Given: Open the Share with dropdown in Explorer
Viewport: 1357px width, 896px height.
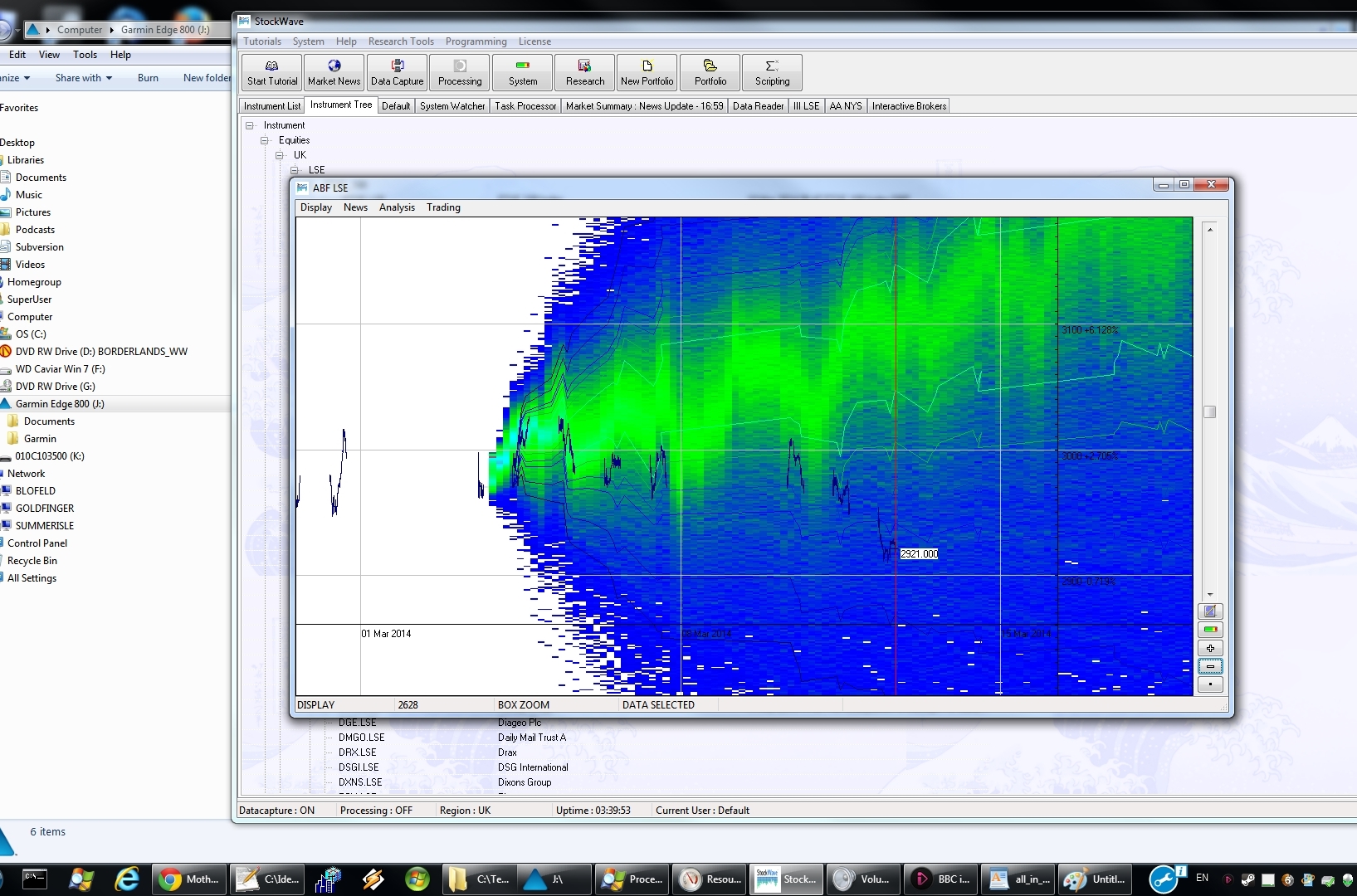Looking at the screenshot, I should (x=82, y=77).
